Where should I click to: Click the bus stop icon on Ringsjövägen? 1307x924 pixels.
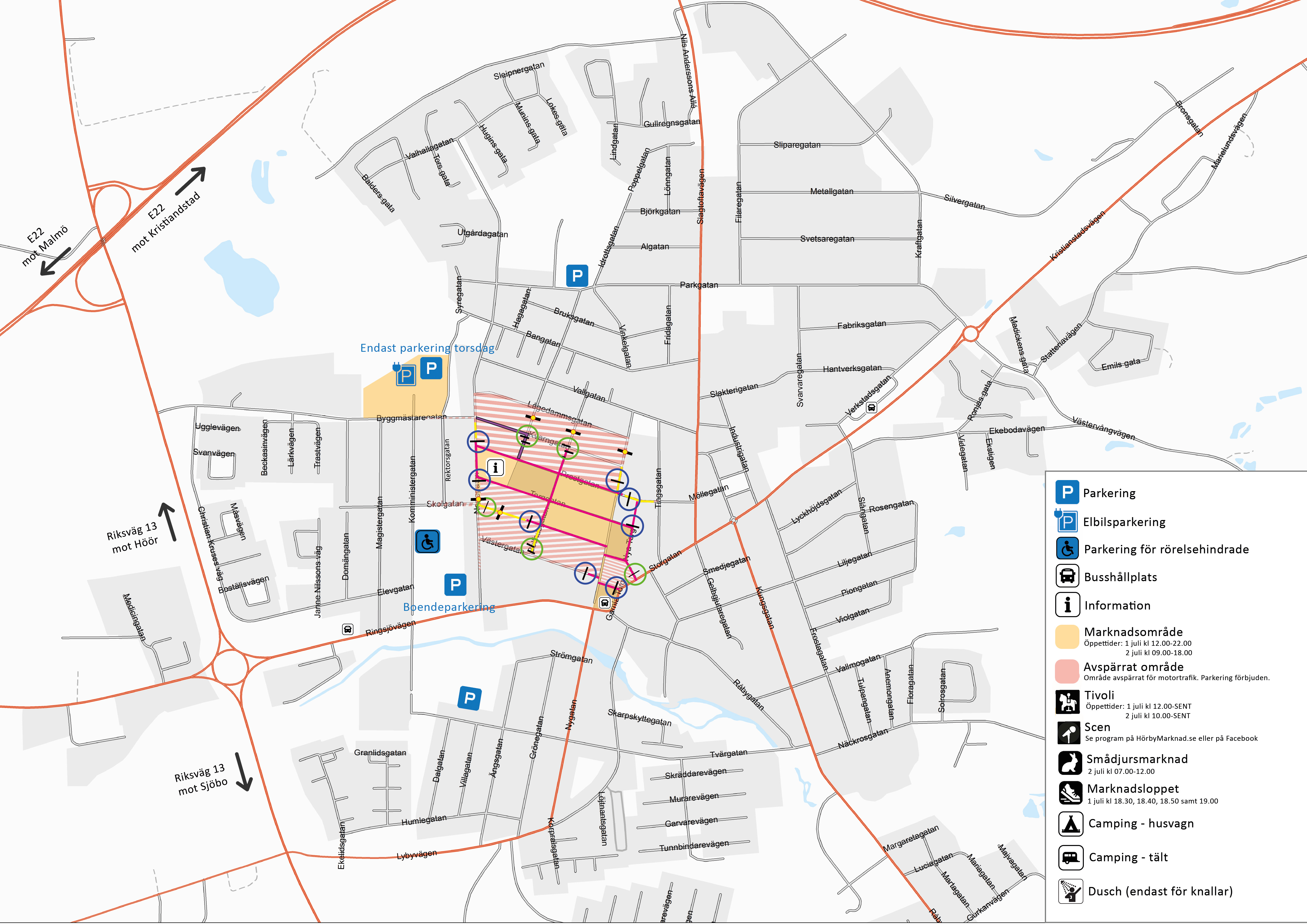click(348, 629)
